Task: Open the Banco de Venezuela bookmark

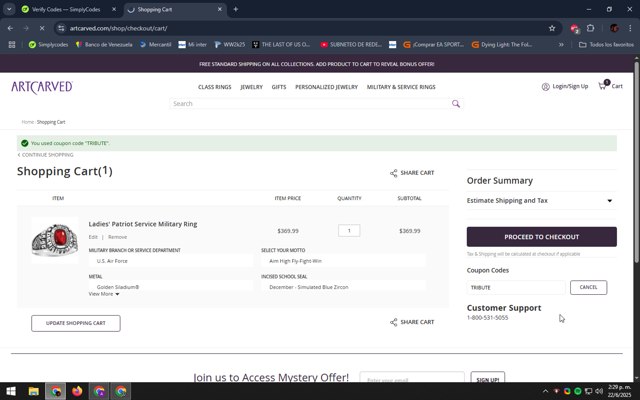Action: coord(104,44)
